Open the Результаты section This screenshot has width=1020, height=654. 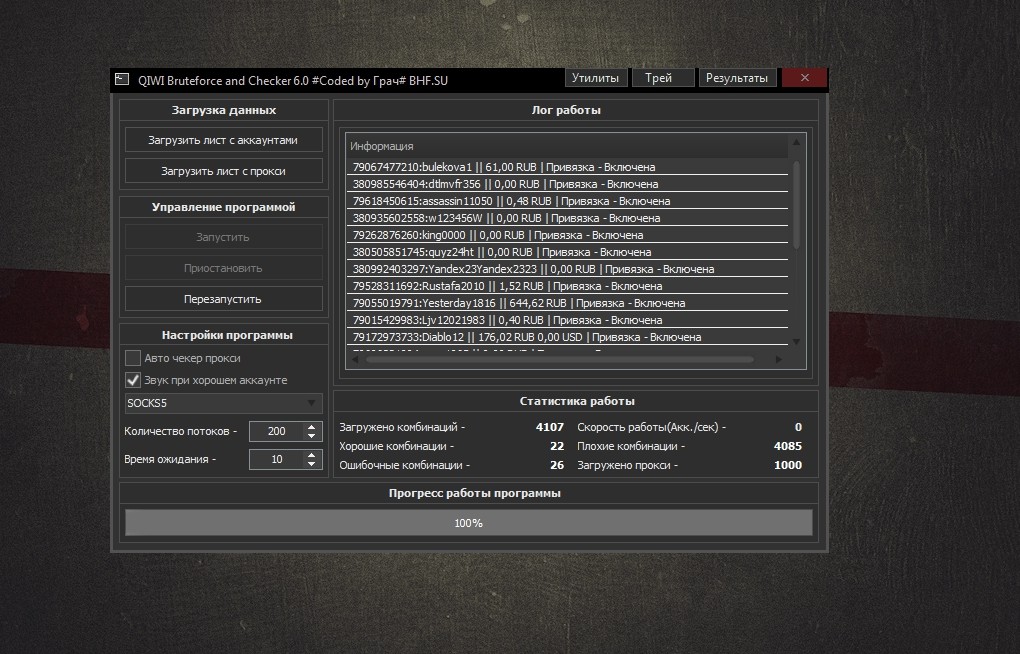pyautogui.click(x=737, y=77)
